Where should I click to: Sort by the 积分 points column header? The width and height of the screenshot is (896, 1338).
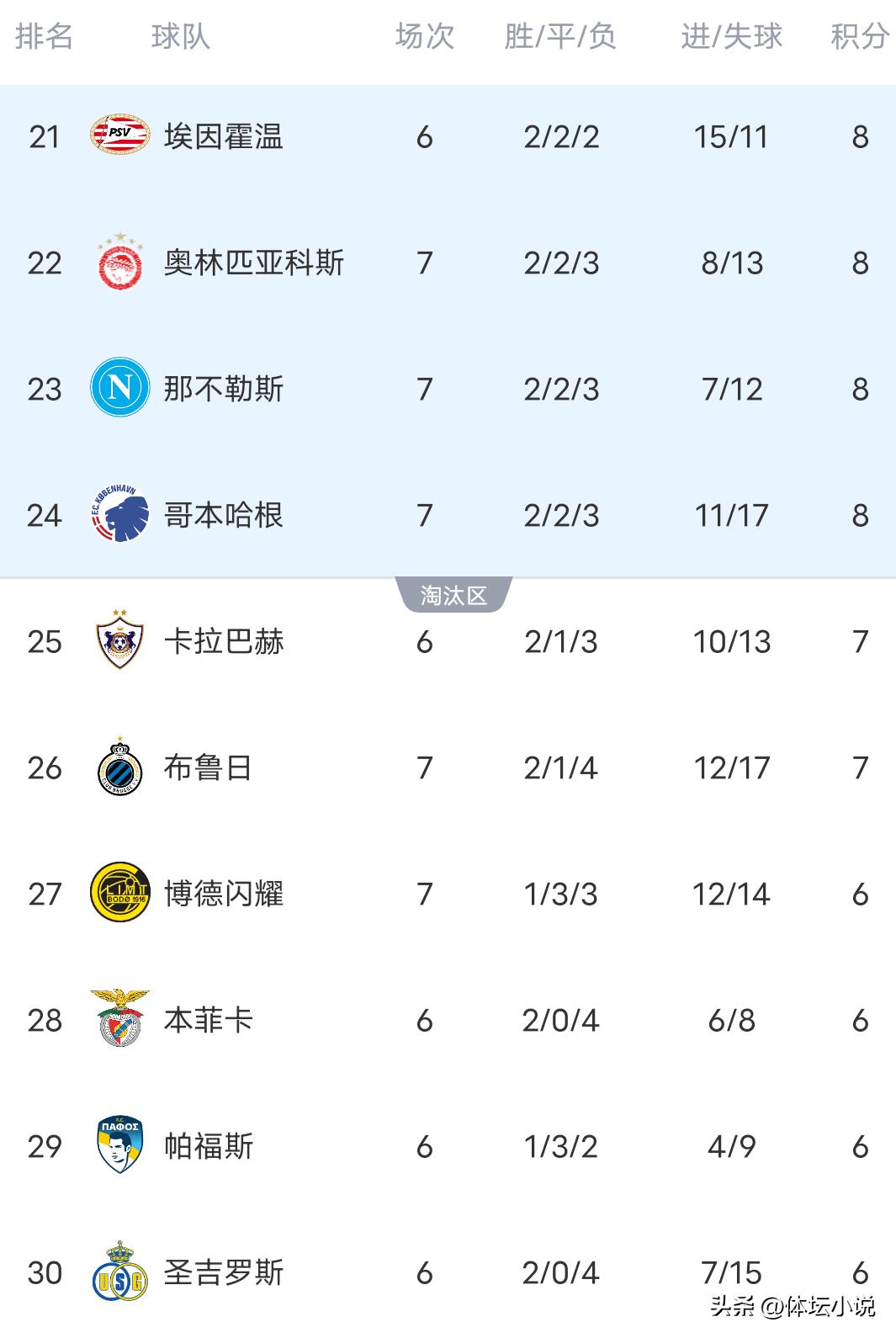pyautogui.click(x=859, y=37)
